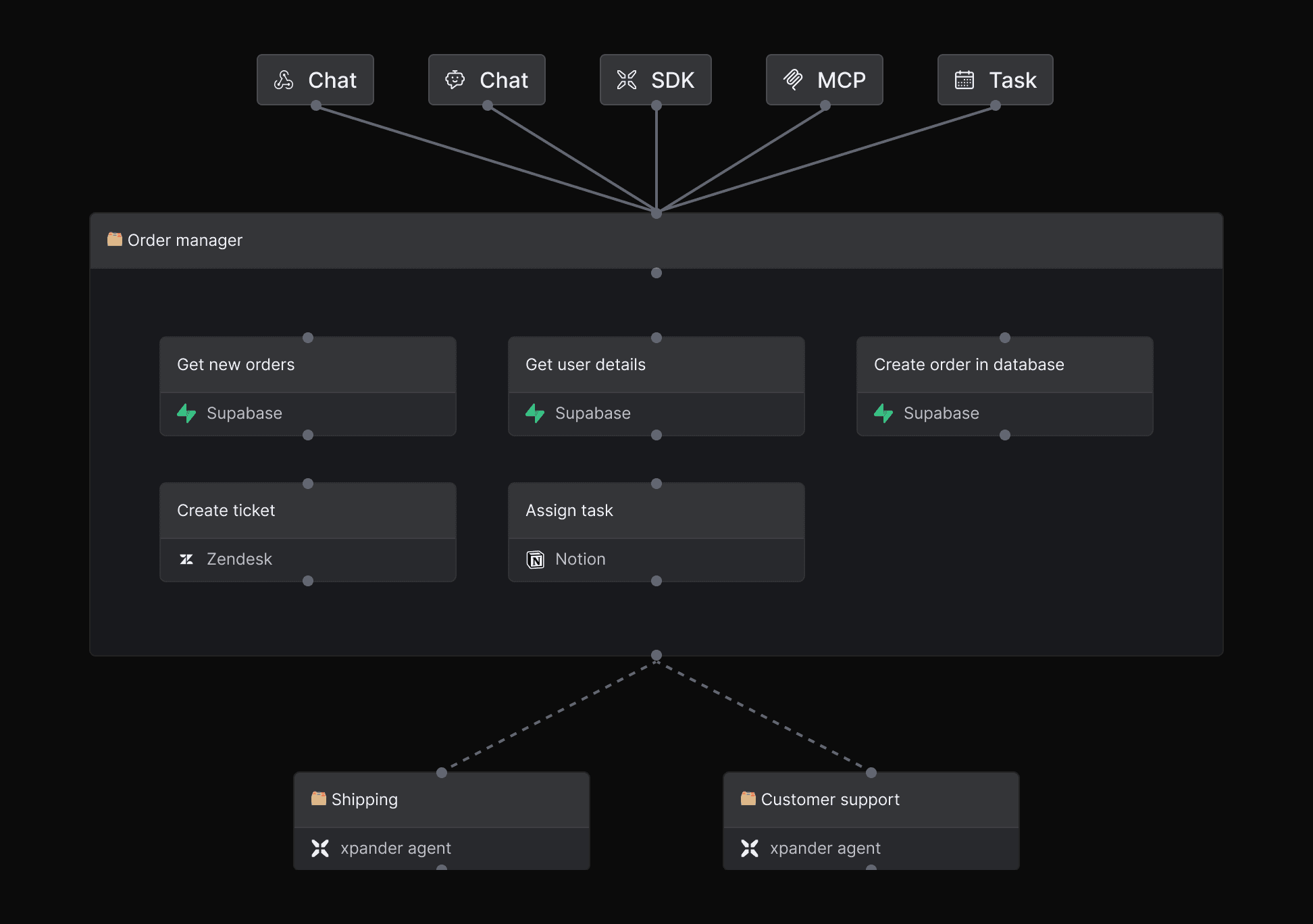Click the Order manager header title

click(x=185, y=240)
